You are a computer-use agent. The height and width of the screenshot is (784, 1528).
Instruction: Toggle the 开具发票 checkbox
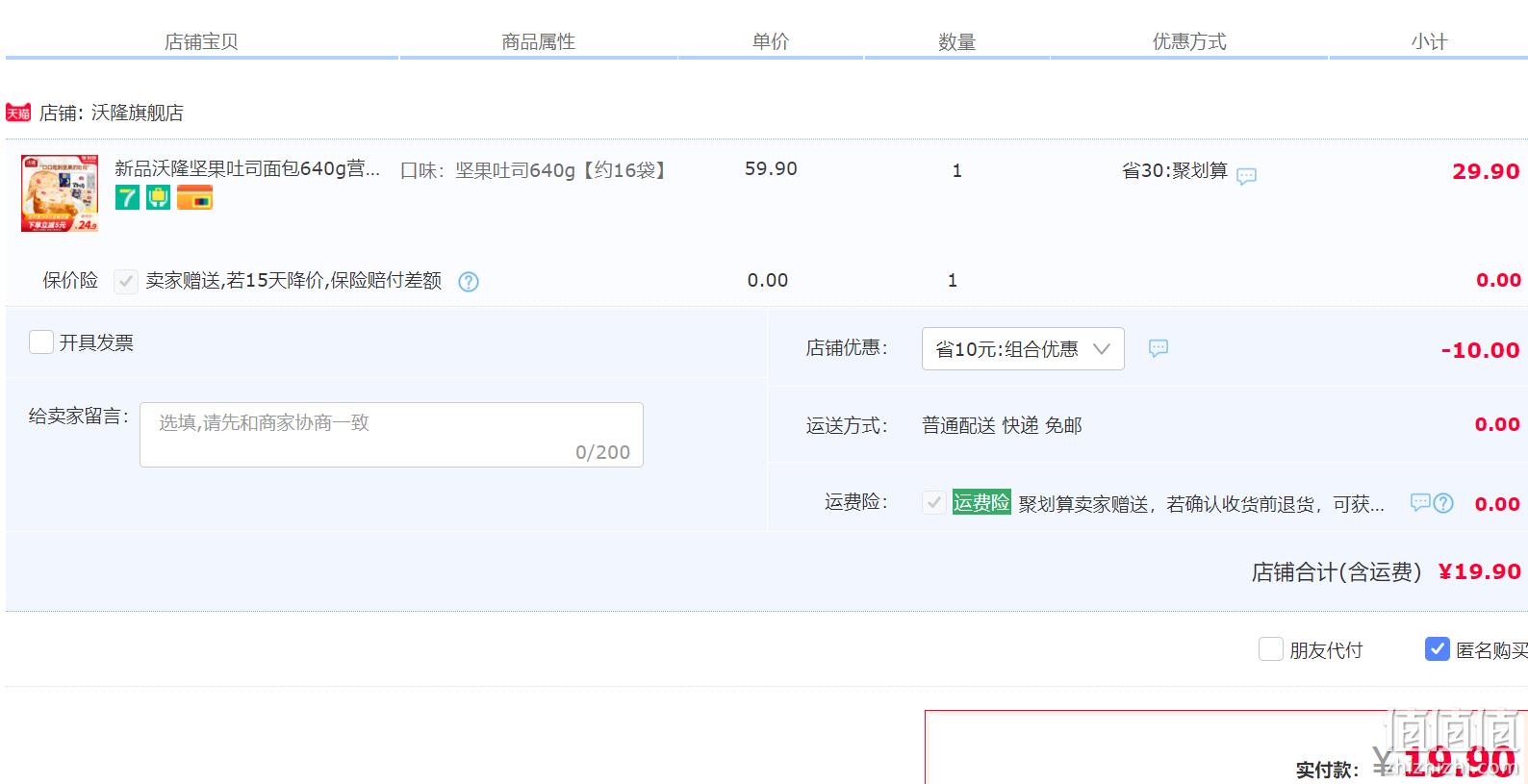(x=41, y=342)
